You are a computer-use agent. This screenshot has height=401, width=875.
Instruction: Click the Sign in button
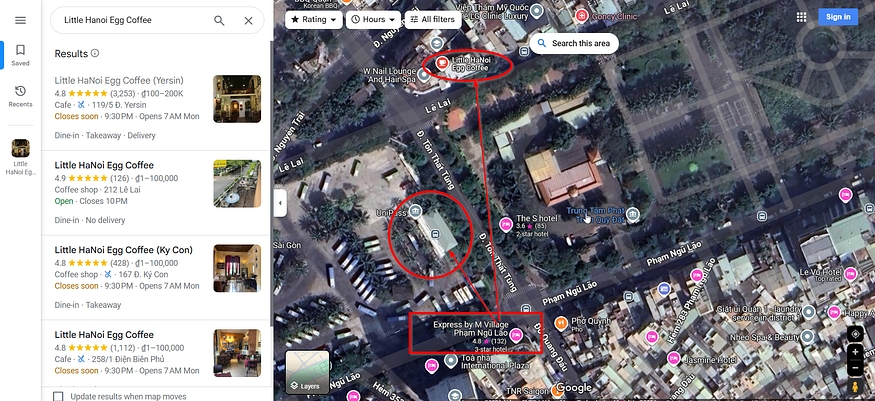pos(836,17)
